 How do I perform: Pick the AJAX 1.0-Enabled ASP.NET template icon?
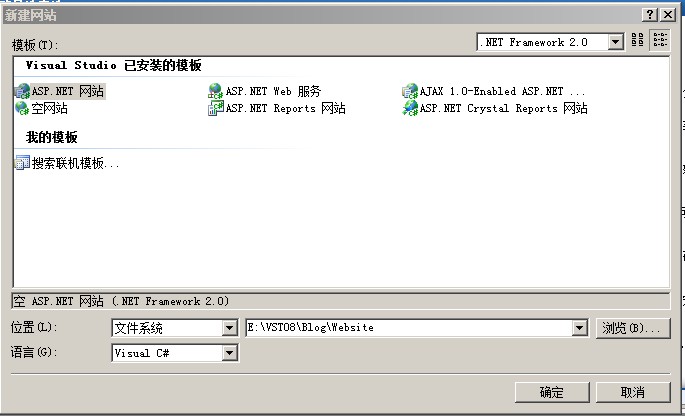[410, 91]
